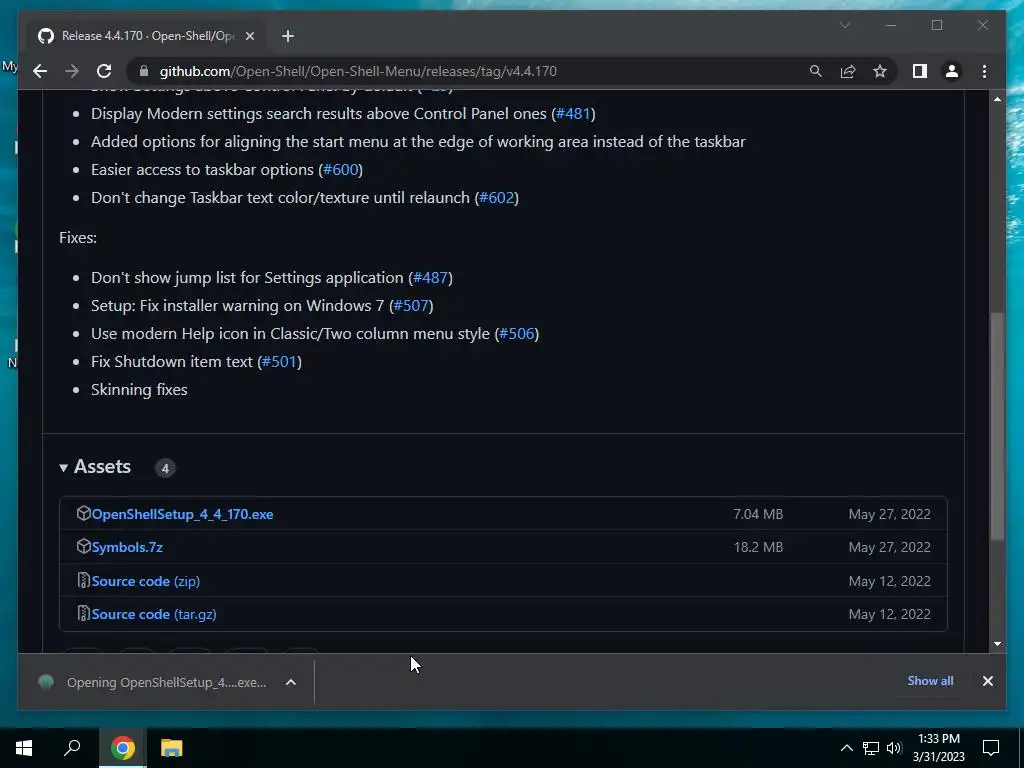Open issue link #507
The width and height of the screenshot is (1024, 768).
point(411,306)
